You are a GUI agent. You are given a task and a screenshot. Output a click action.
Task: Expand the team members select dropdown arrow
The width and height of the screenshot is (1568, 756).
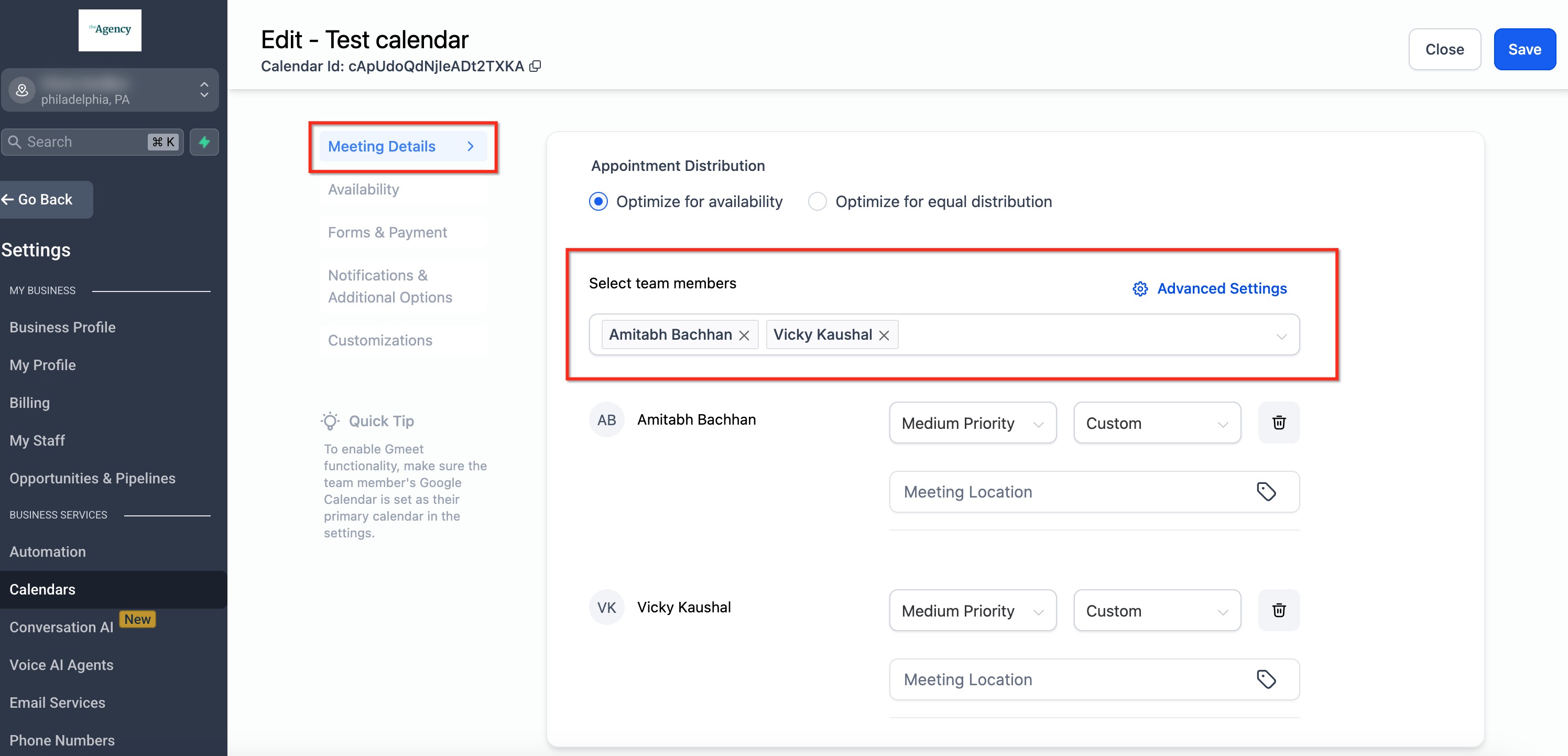(1281, 336)
